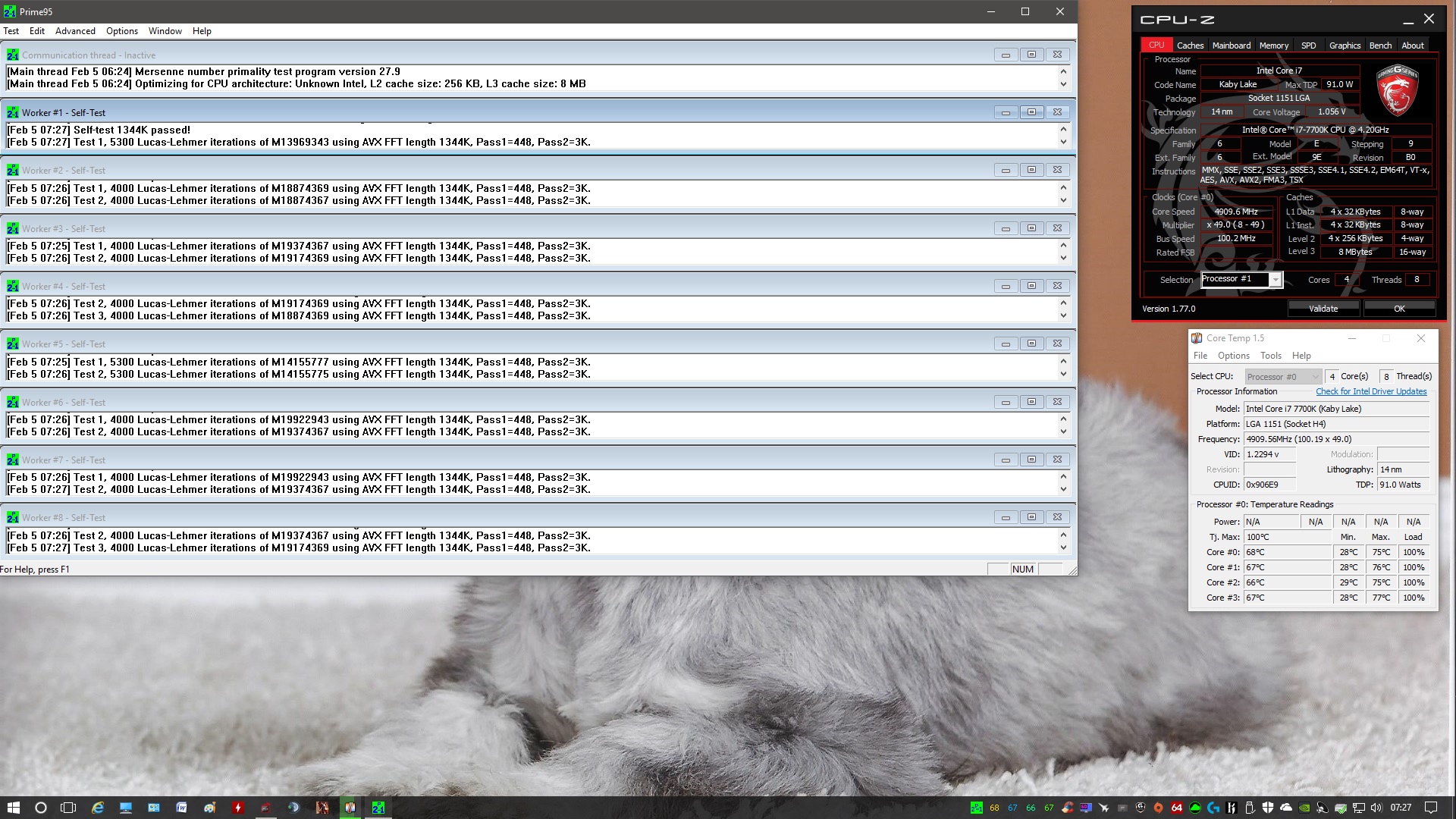Maximize the Worker #2 Self-Test window
The width and height of the screenshot is (1456, 819).
tap(1031, 170)
